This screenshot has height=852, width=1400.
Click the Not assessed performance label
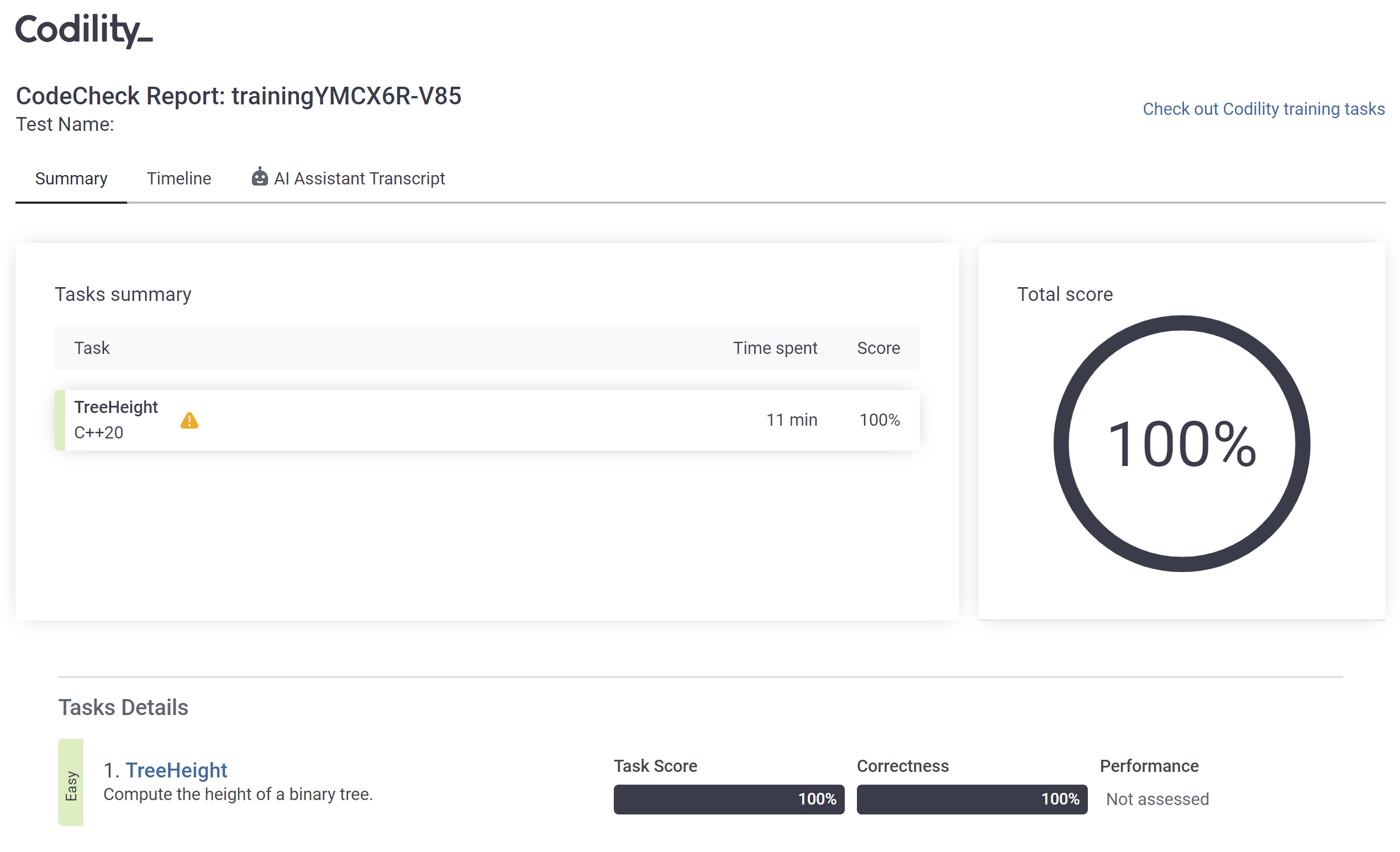click(1157, 799)
